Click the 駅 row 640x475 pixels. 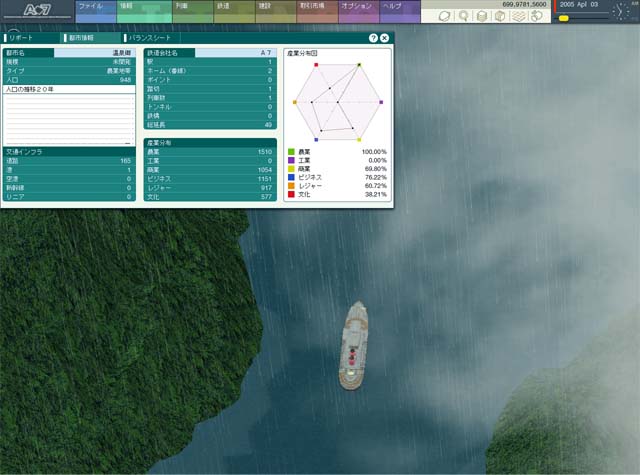210,62
